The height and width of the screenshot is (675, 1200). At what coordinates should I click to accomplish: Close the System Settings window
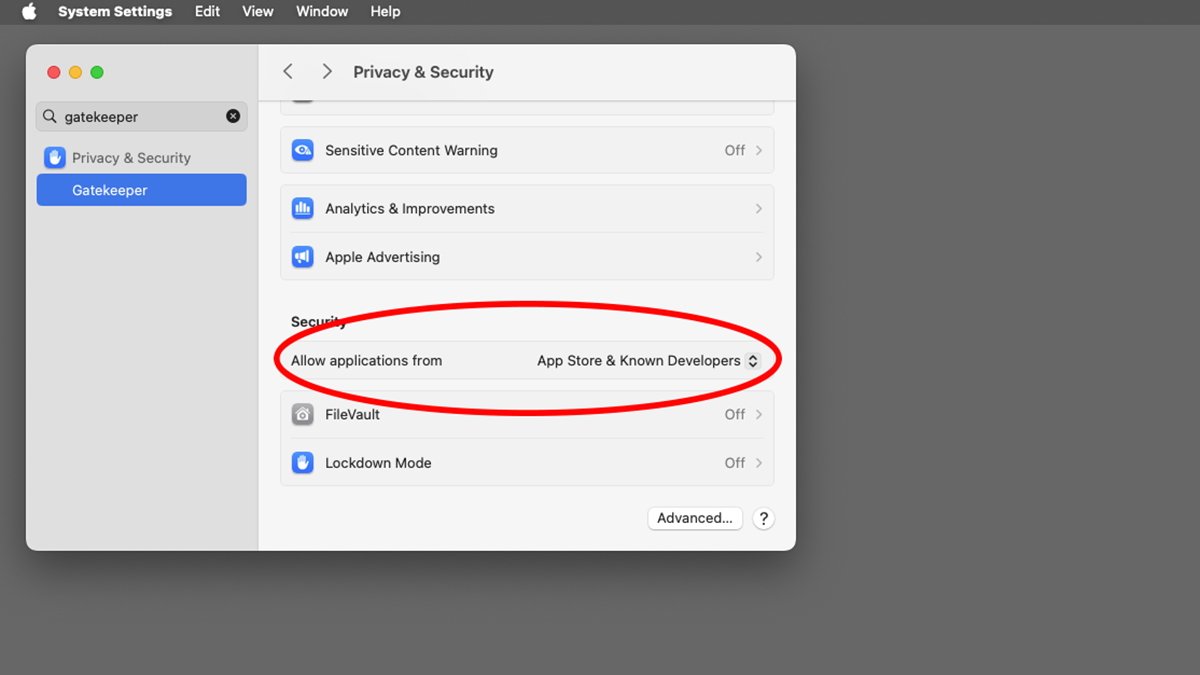click(x=54, y=72)
